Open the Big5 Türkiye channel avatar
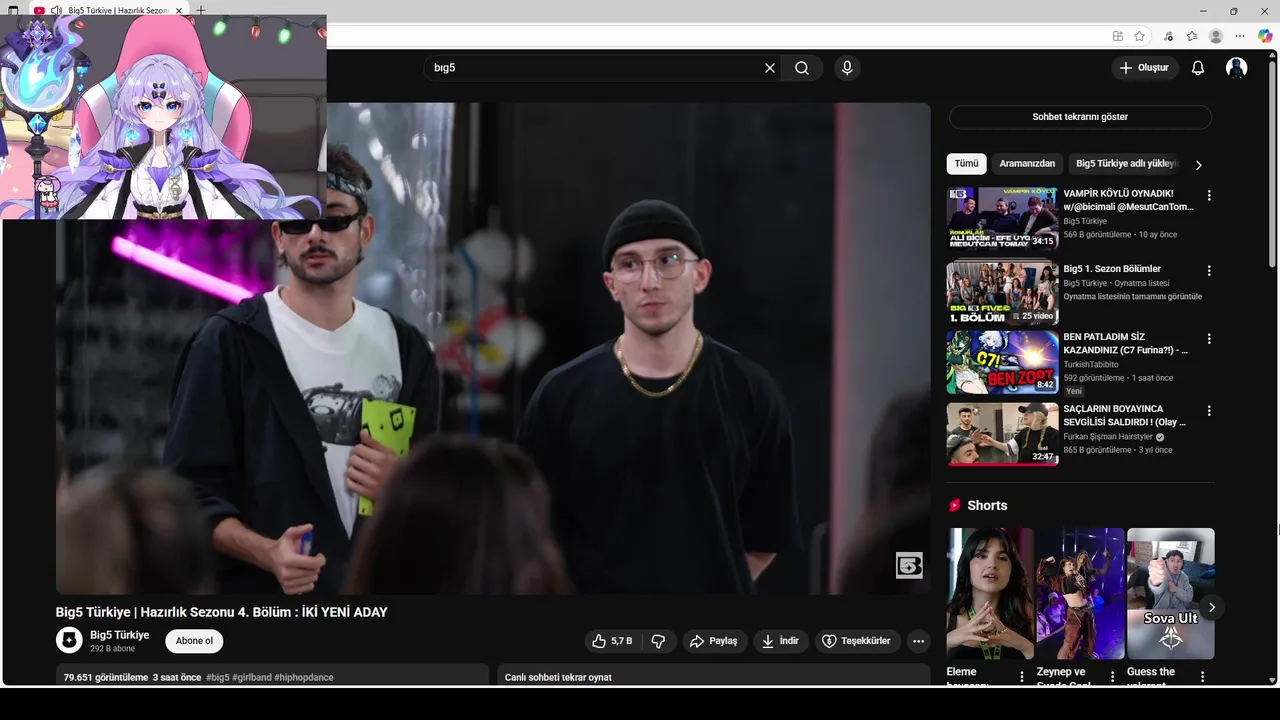Viewport: 1280px width, 720px height. [69, 640]
